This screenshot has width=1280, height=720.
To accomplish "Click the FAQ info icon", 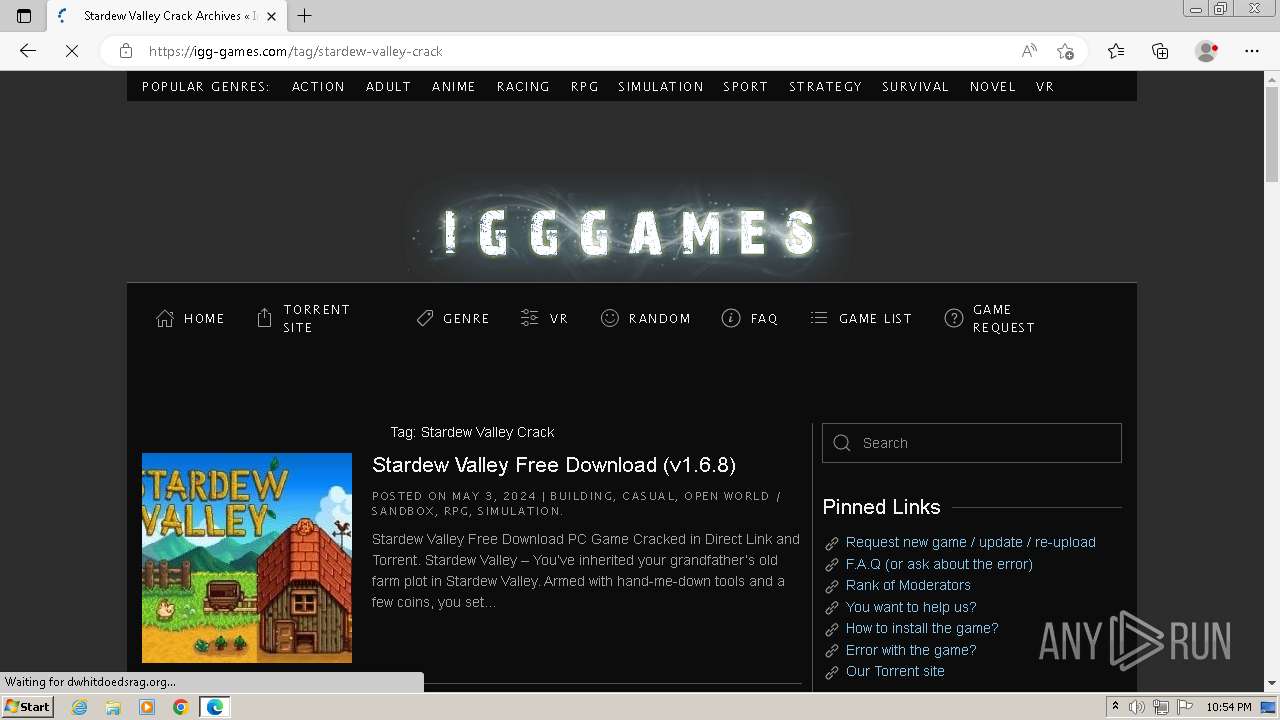I will (731, 318).
